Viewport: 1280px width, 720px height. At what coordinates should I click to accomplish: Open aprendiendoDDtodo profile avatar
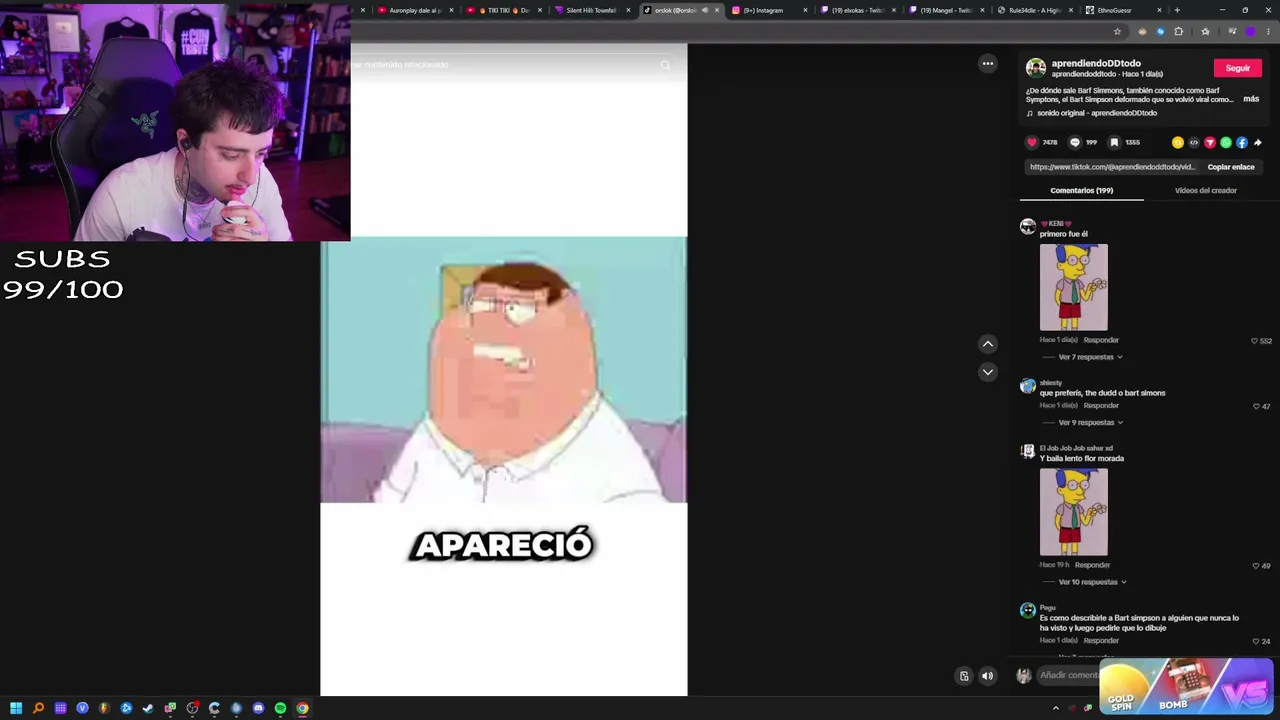tap(1036, 68)
